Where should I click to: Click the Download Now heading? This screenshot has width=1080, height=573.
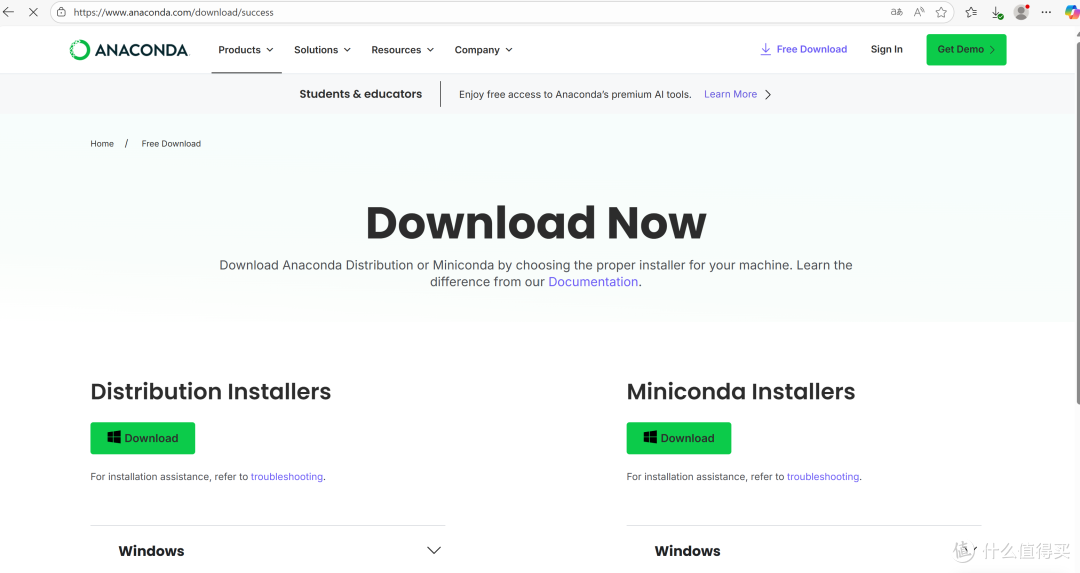click(x=536, y=223)
